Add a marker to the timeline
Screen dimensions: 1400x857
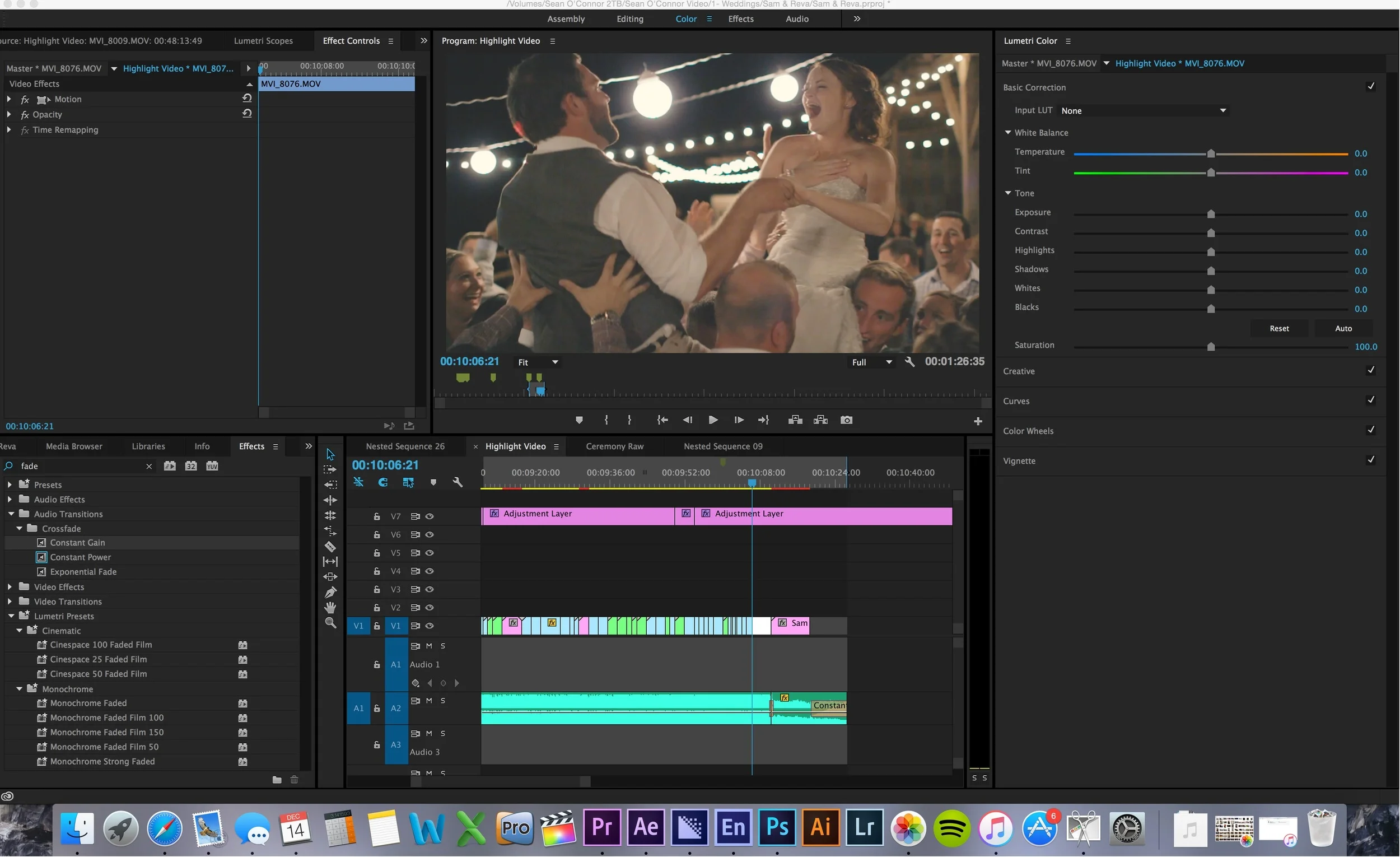tap(433, 482)
